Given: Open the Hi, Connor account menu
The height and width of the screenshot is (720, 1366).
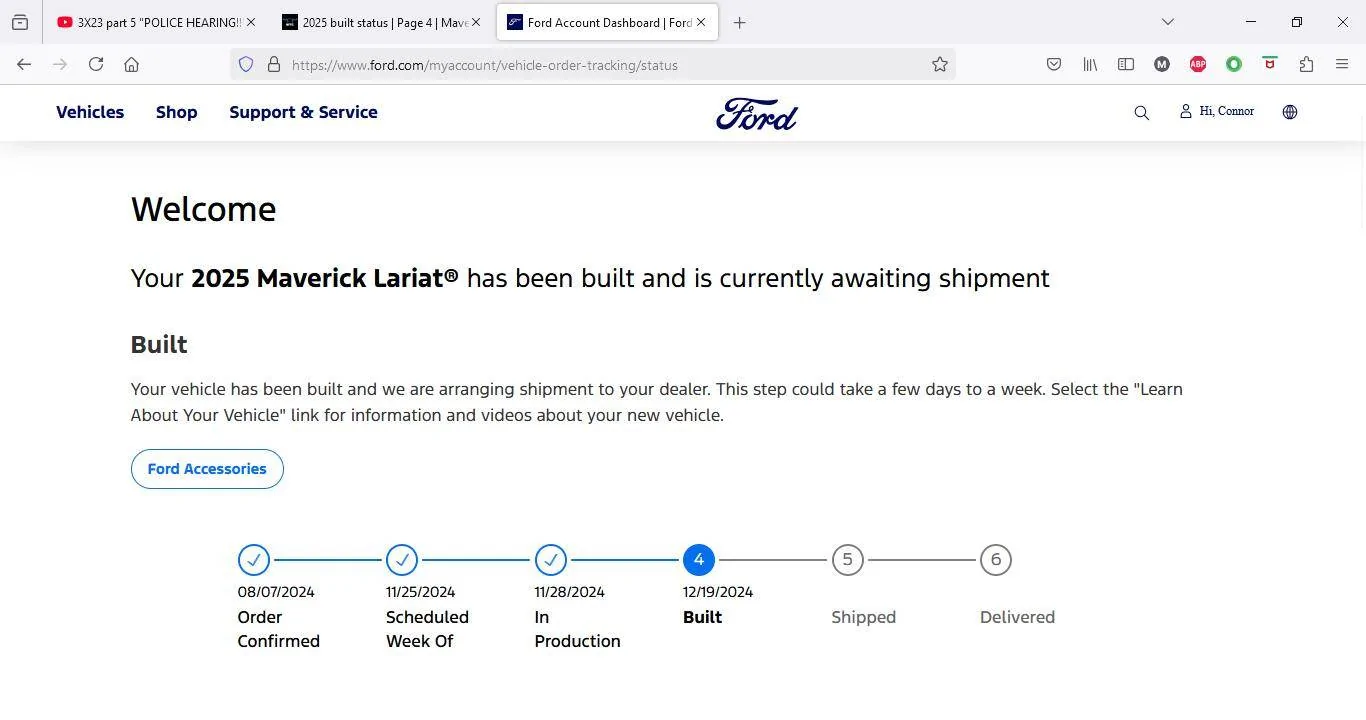Looking at the screenshot, I should 1217,111.
